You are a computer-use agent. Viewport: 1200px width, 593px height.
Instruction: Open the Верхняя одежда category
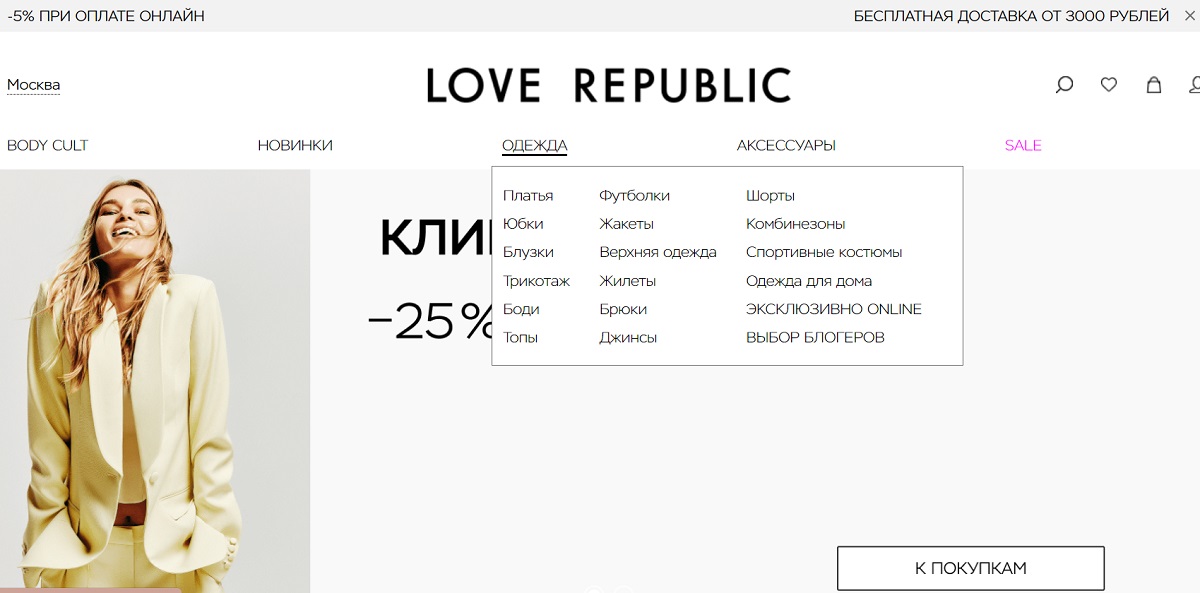(x=658, y=252)
